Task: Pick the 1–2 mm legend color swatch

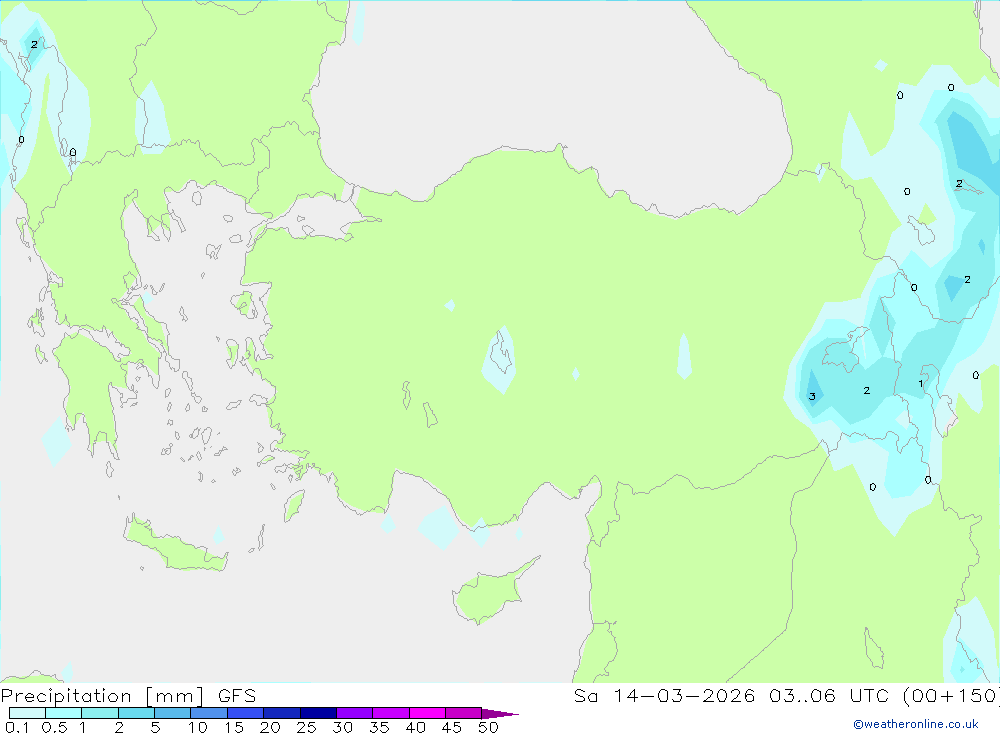Action: 100,713
